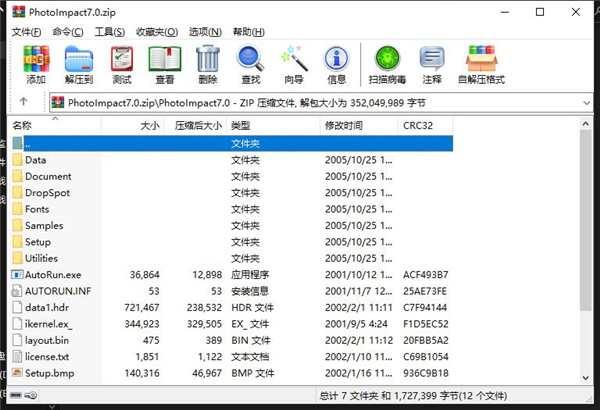Click the Find (查找) magnifier icon
The width and height of the screenshot is (600, 410).
[251, 59]
